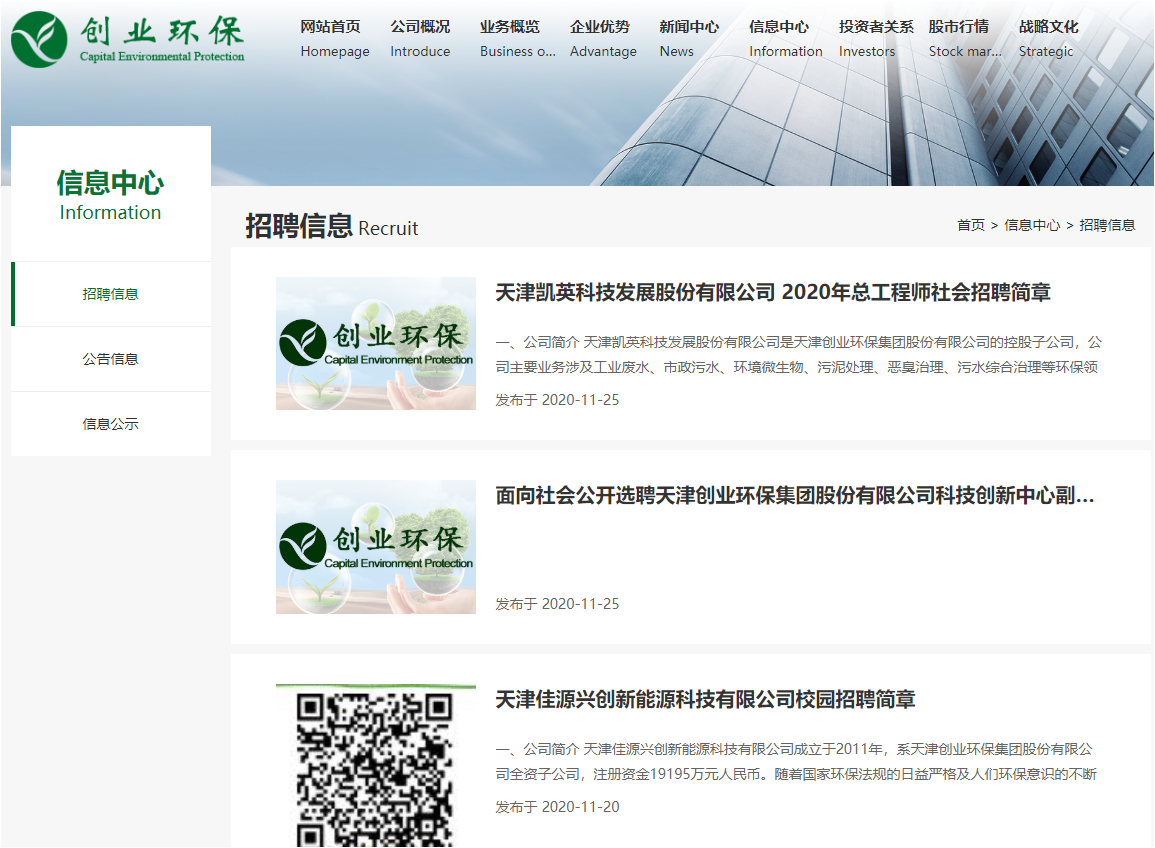
Task: Select 公告信息 in the sidebar
Action: [110, 359]
